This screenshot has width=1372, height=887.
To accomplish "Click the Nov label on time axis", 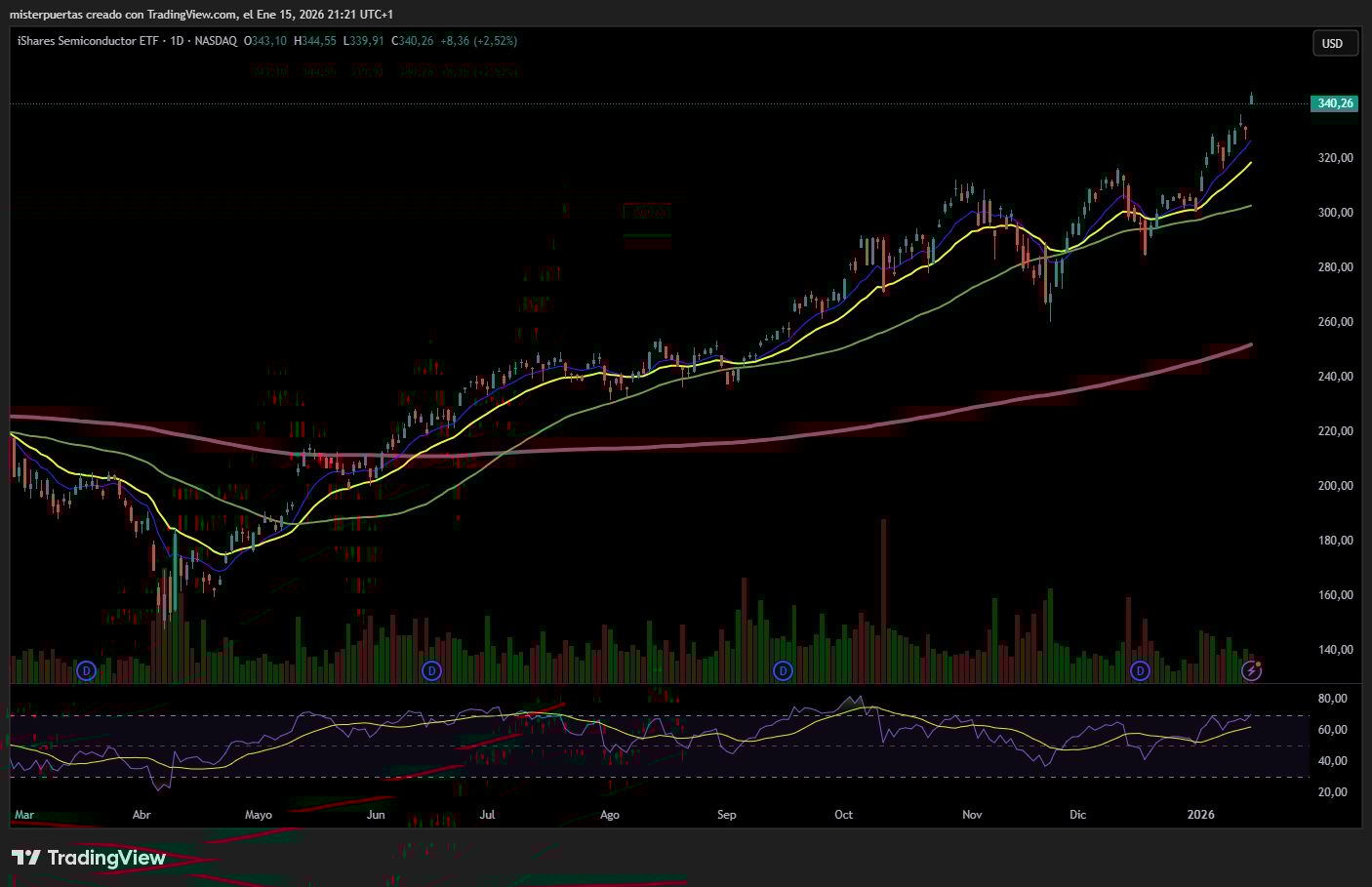I will pyautogui.click(x=972, y=815).
